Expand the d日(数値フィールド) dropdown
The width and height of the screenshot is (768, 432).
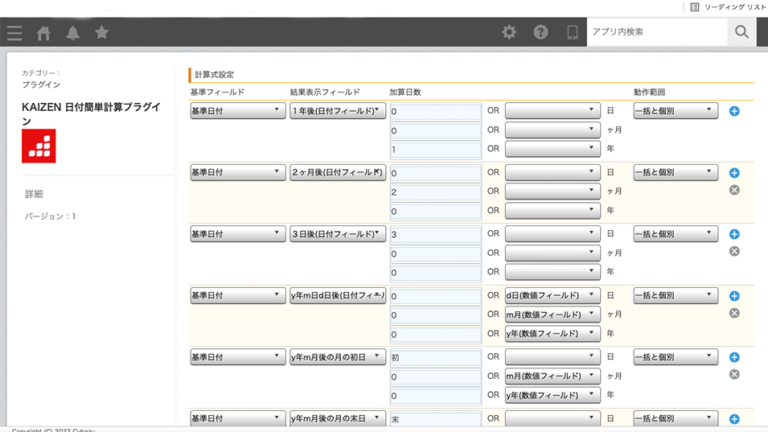click(552, 296)
